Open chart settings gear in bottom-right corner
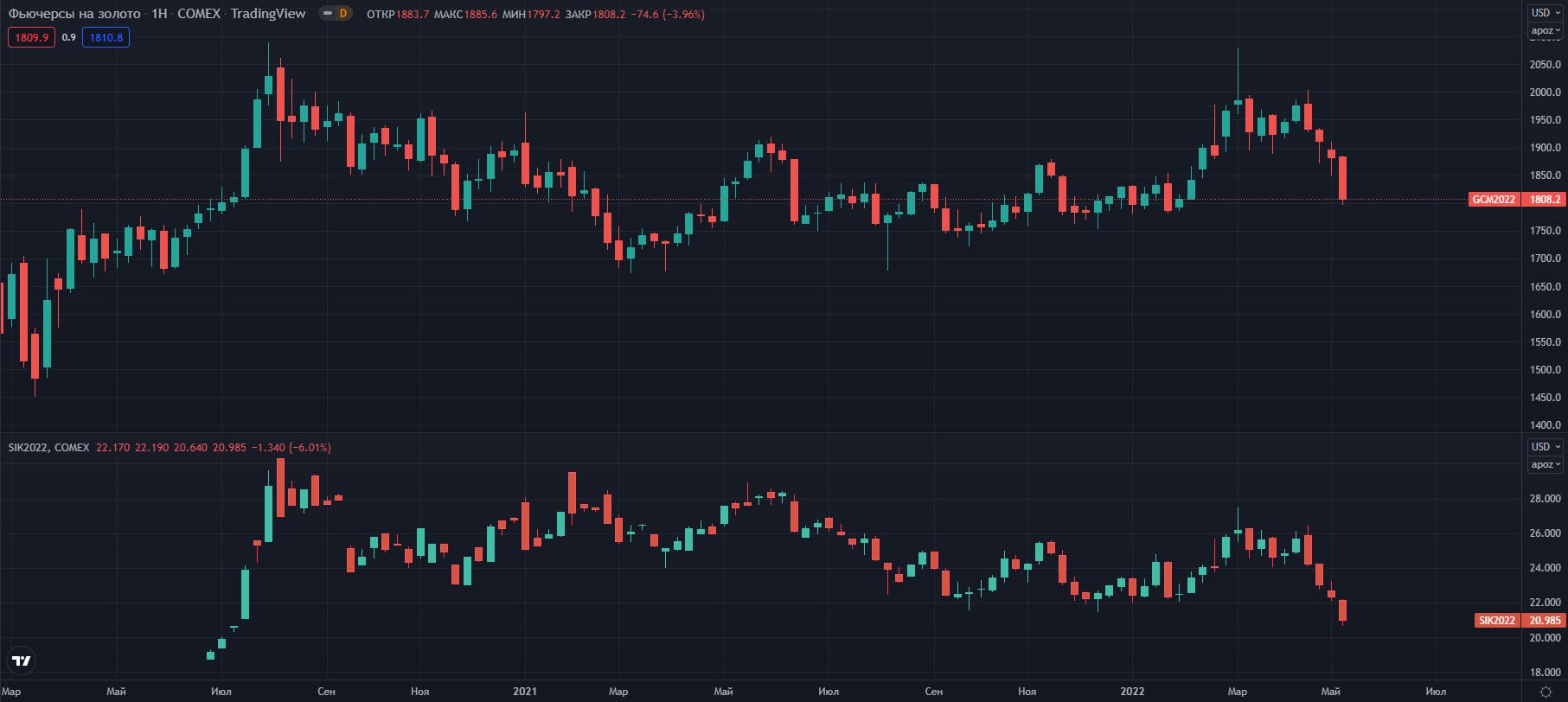Screen dimensions: 1568x702 pos(1546,692)
